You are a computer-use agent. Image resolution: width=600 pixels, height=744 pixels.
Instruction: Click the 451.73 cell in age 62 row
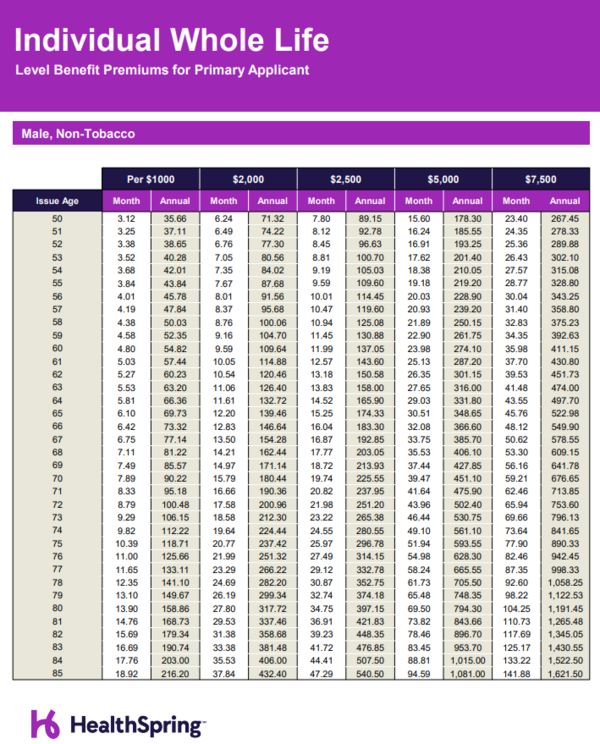coord(565,375)
